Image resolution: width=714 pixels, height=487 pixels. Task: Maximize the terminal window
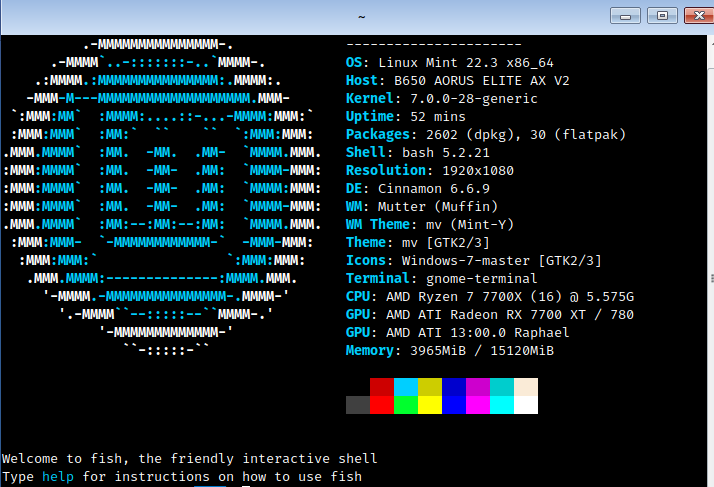pyautogui.click(x=662, y=16)
